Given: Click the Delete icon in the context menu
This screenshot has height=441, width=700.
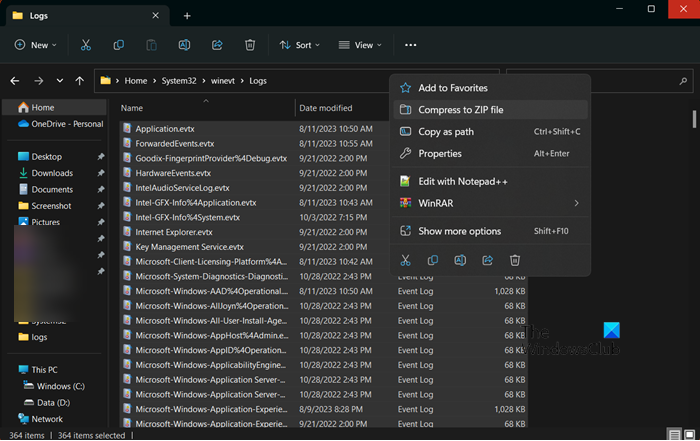Looking at the screenshot, I should point(515,260).
